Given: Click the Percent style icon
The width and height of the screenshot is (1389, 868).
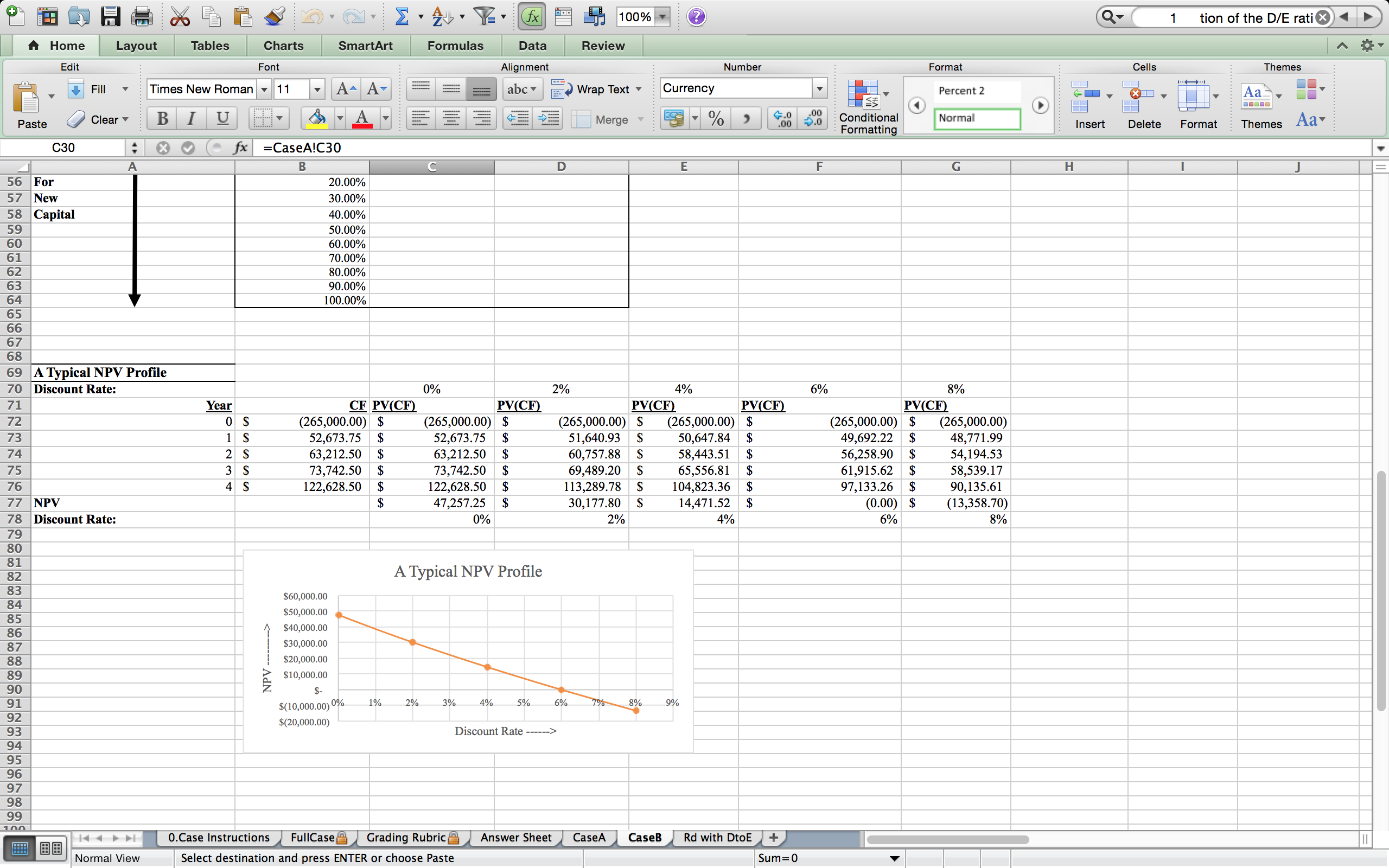Looking at the screenshot, I should point(715,119).
